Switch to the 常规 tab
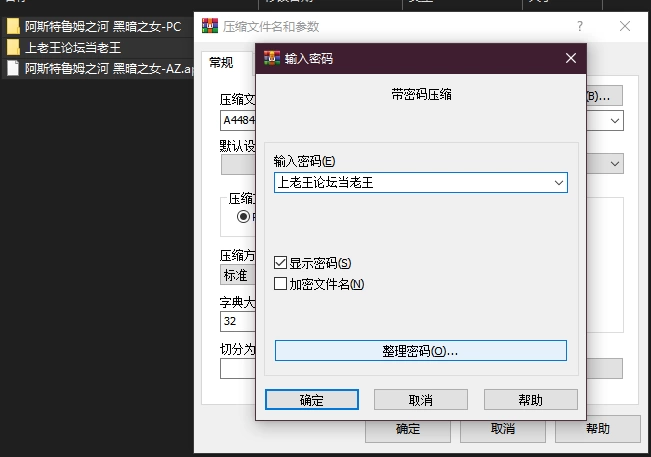This screenshot has width=651, height=457. pos(221,63)
